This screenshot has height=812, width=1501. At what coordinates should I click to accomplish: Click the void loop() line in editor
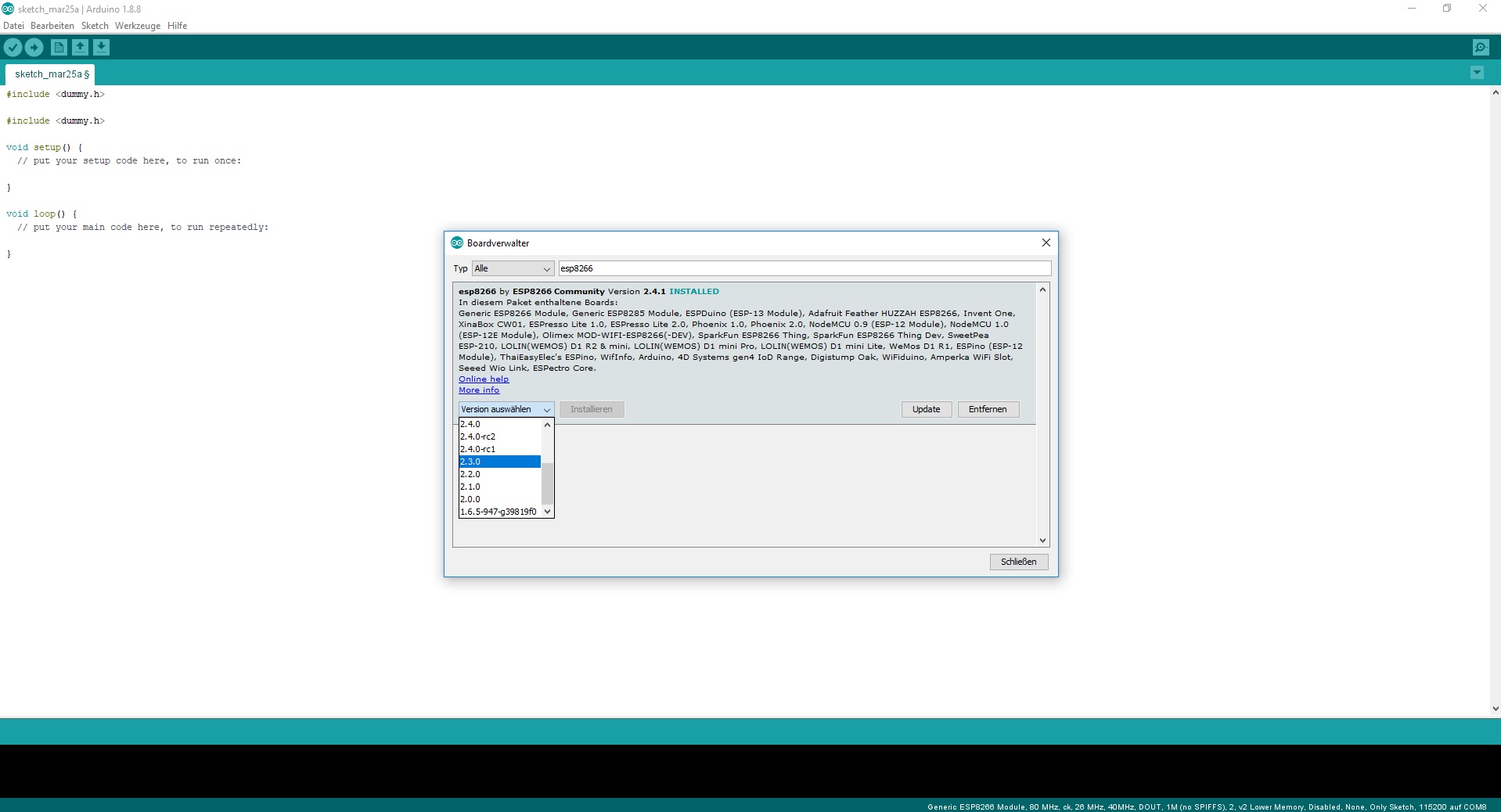pos(41,214)
